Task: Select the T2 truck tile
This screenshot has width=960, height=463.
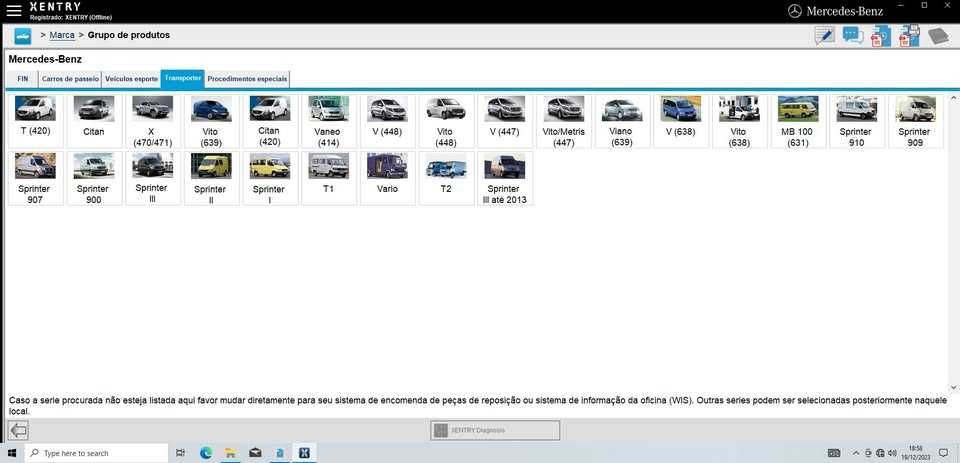Action: click(446, 178)
